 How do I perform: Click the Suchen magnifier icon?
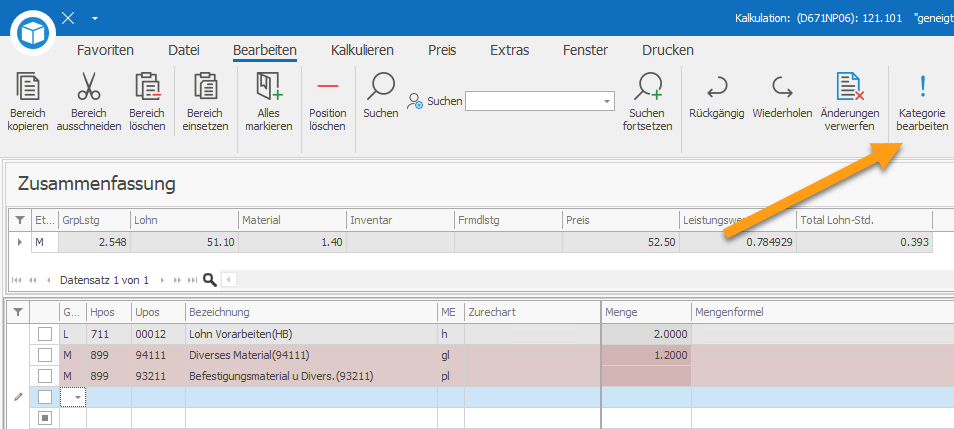click(x=381, y=86)
